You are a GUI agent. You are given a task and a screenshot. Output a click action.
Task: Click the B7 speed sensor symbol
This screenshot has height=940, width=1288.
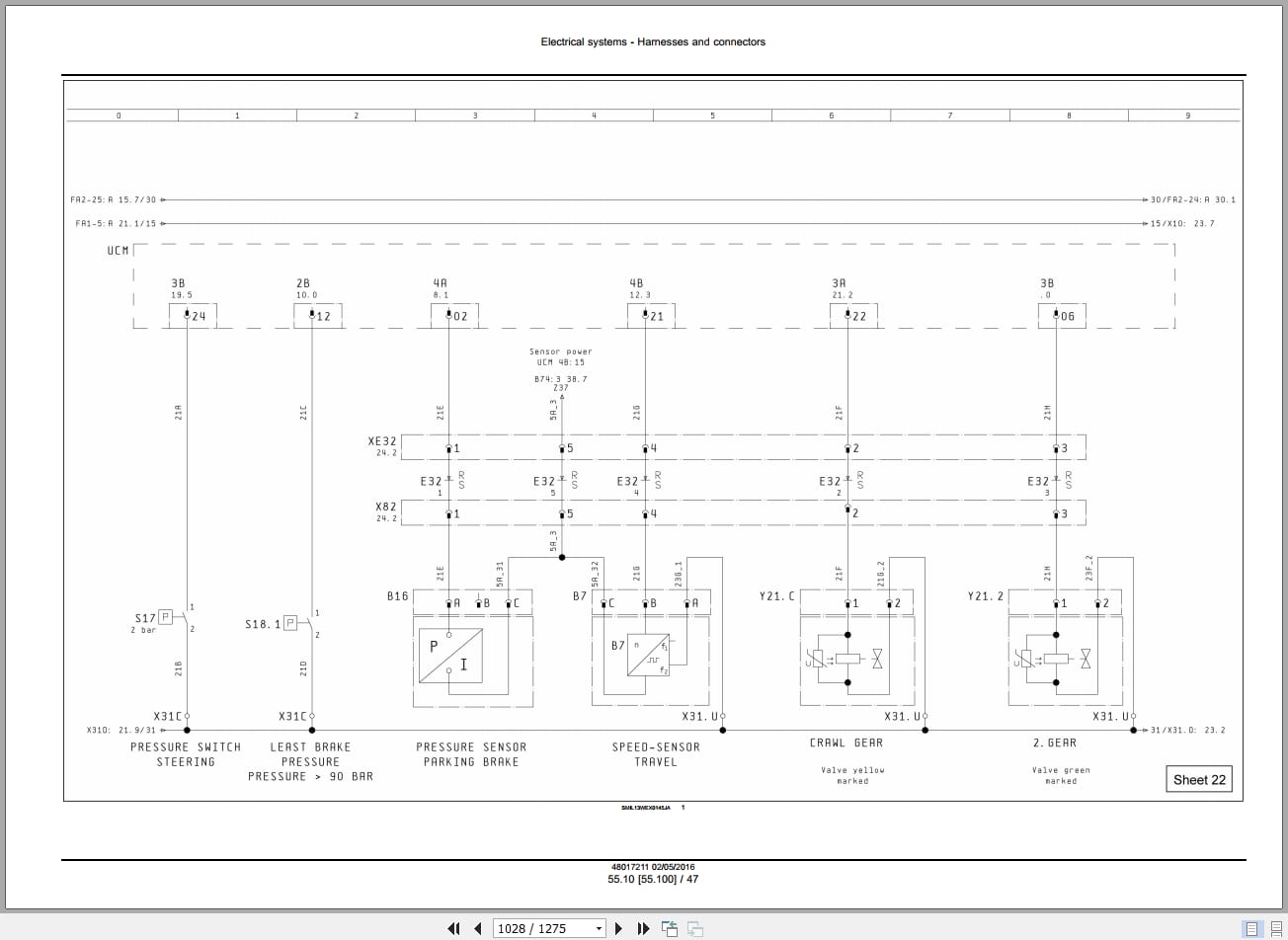click(x=648, y=656)
